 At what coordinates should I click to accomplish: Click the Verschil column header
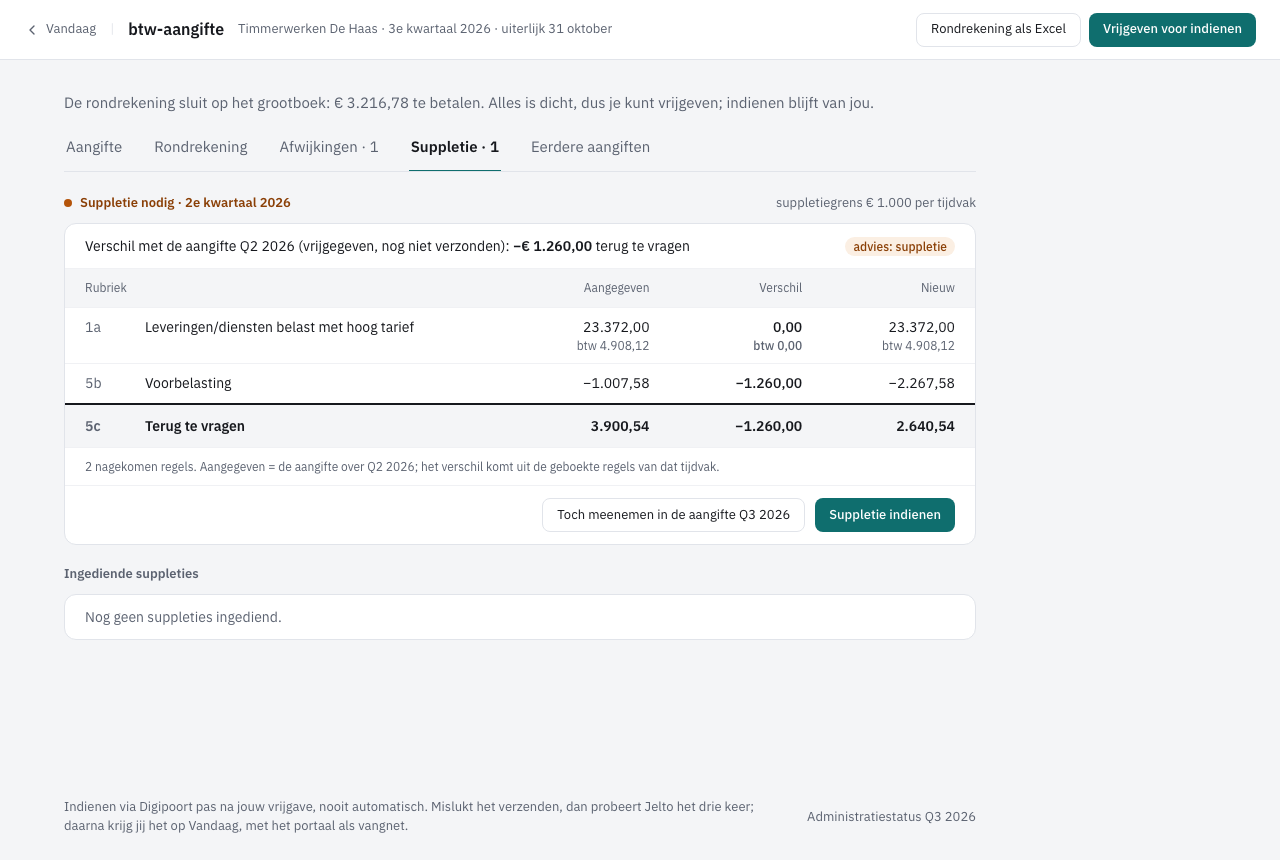[781, 288]
